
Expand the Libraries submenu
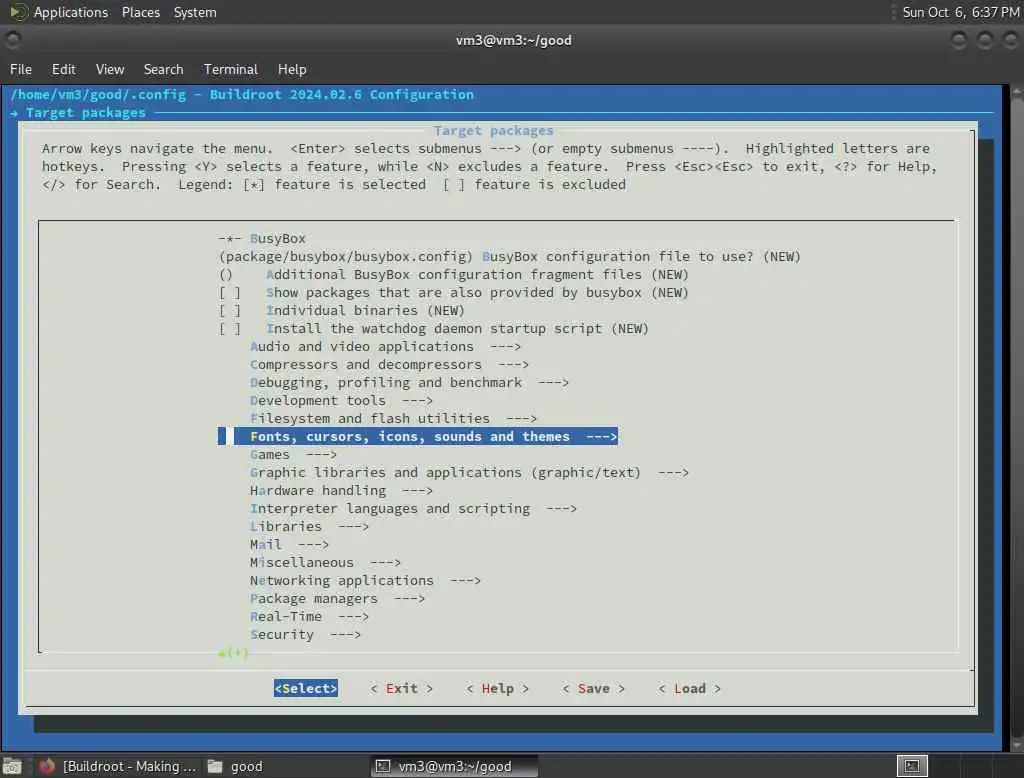[310, 527]
